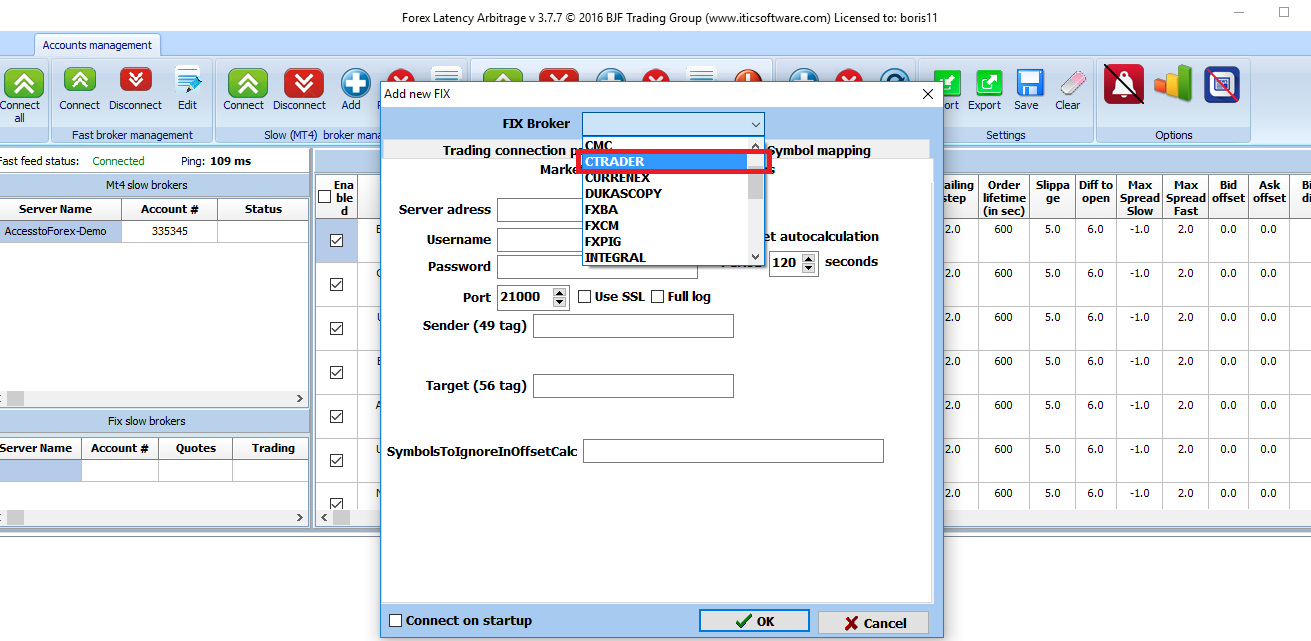
Task: Add a Slow (MT4) broker with plus icon
Action: pos(355,82)
